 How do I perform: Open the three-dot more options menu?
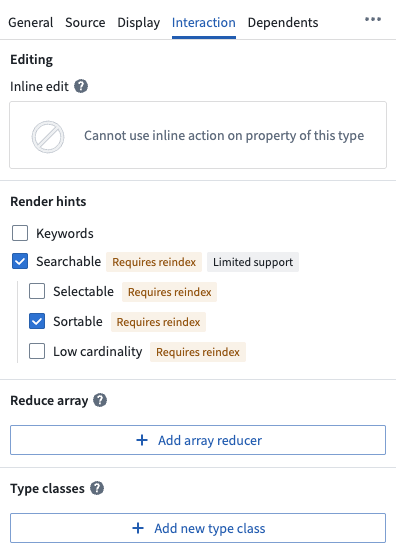[x=373, y=19]
